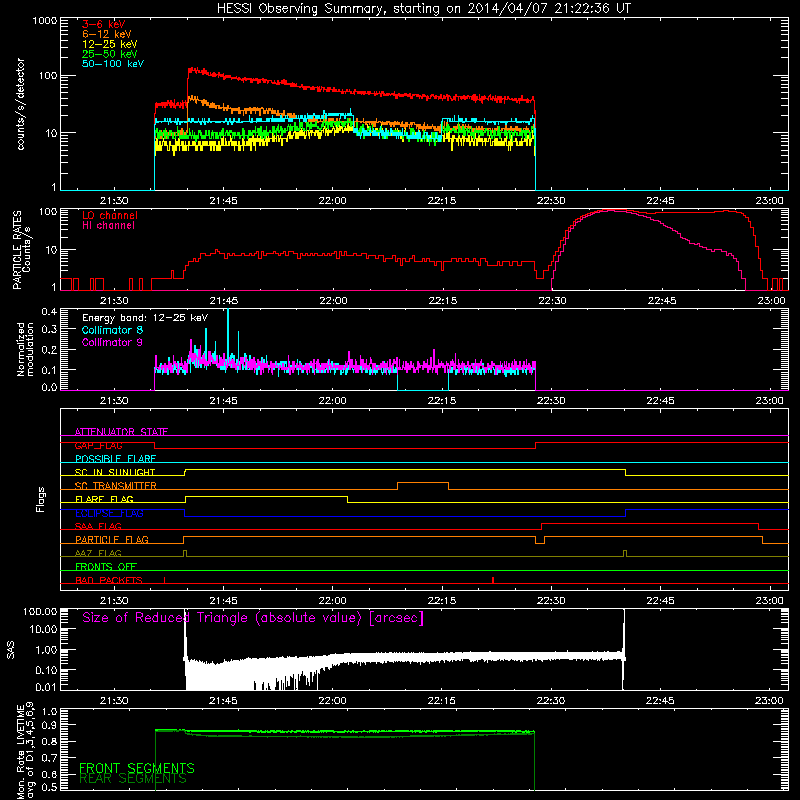The image size is (800, 800).
Task: Click the SC_TRANSMITTER flag label
Action: tap(116, 486)
